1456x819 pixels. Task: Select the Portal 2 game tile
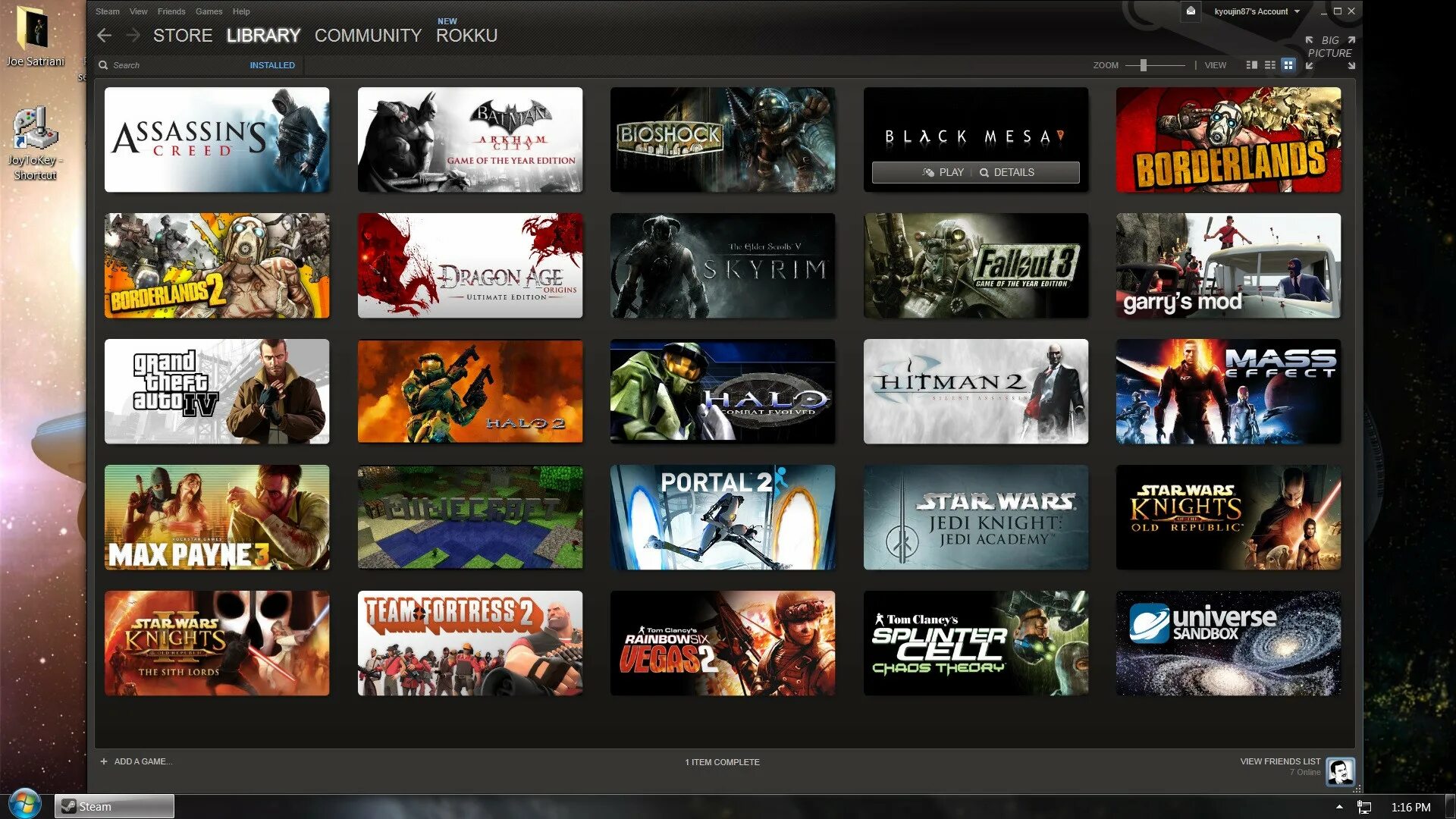pos(722,517)
